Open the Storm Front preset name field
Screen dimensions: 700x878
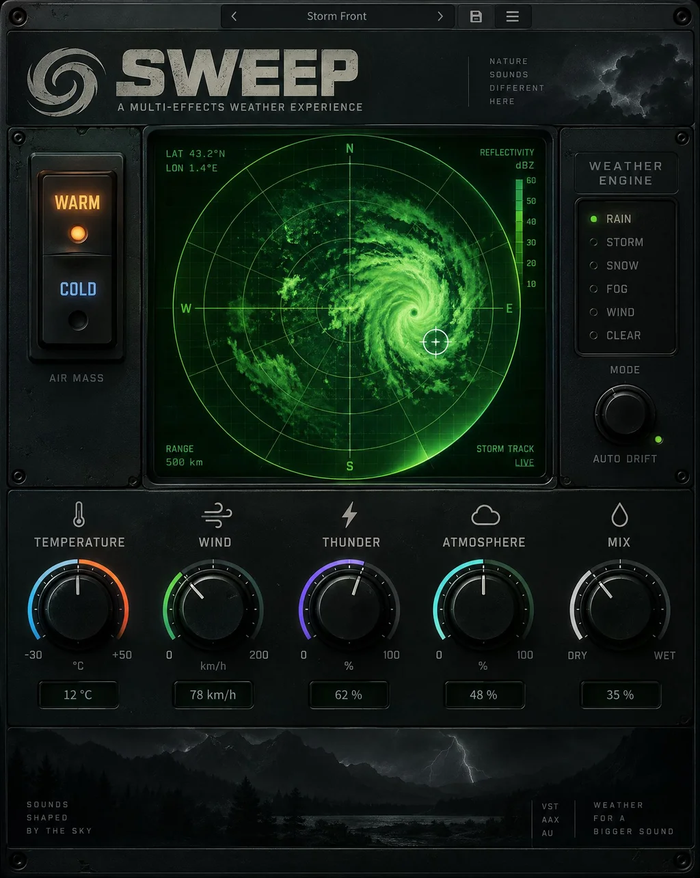coord(337,16)
